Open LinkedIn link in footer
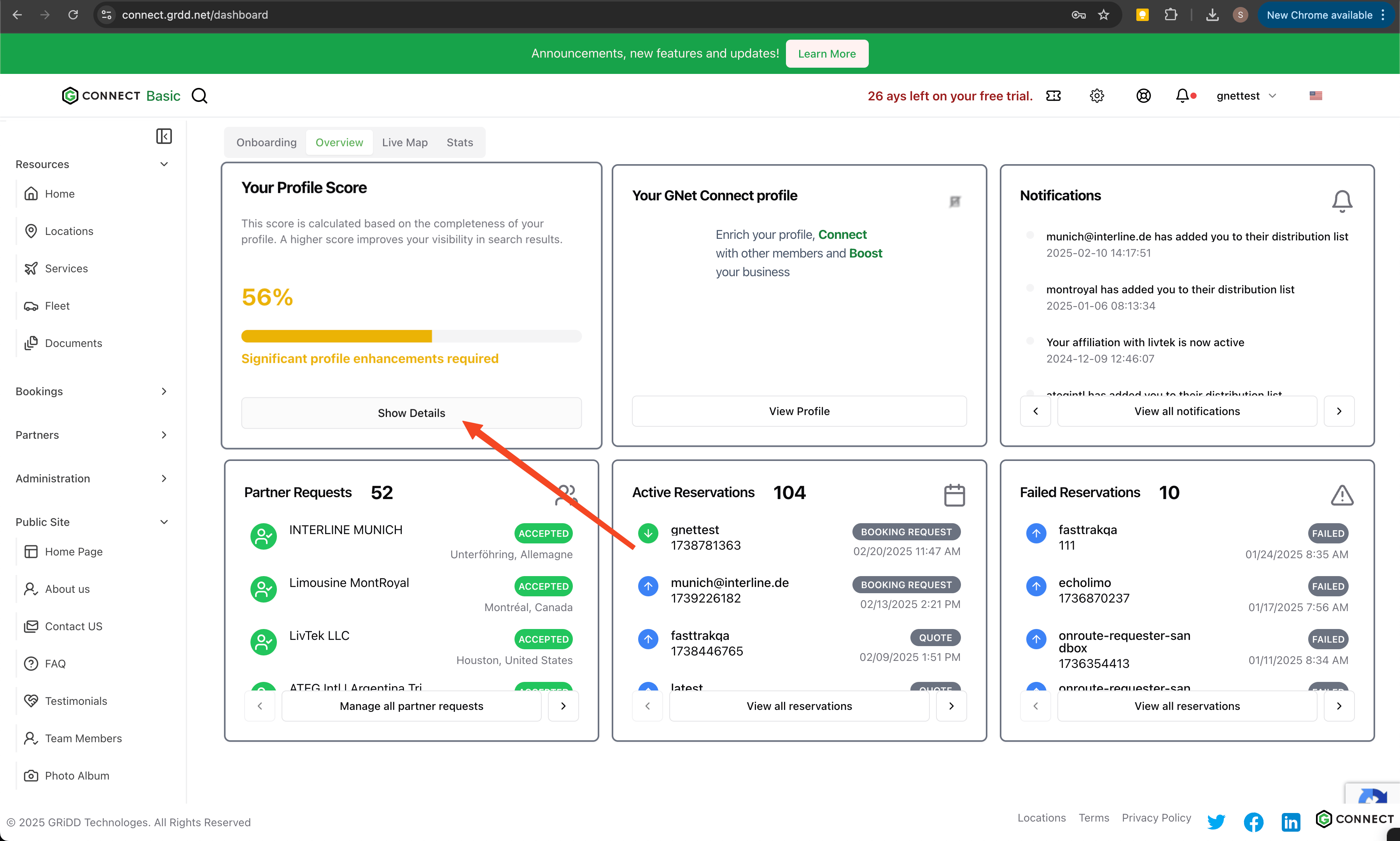This screenshot has width=1400, height=841. [x=1291, y=821]
